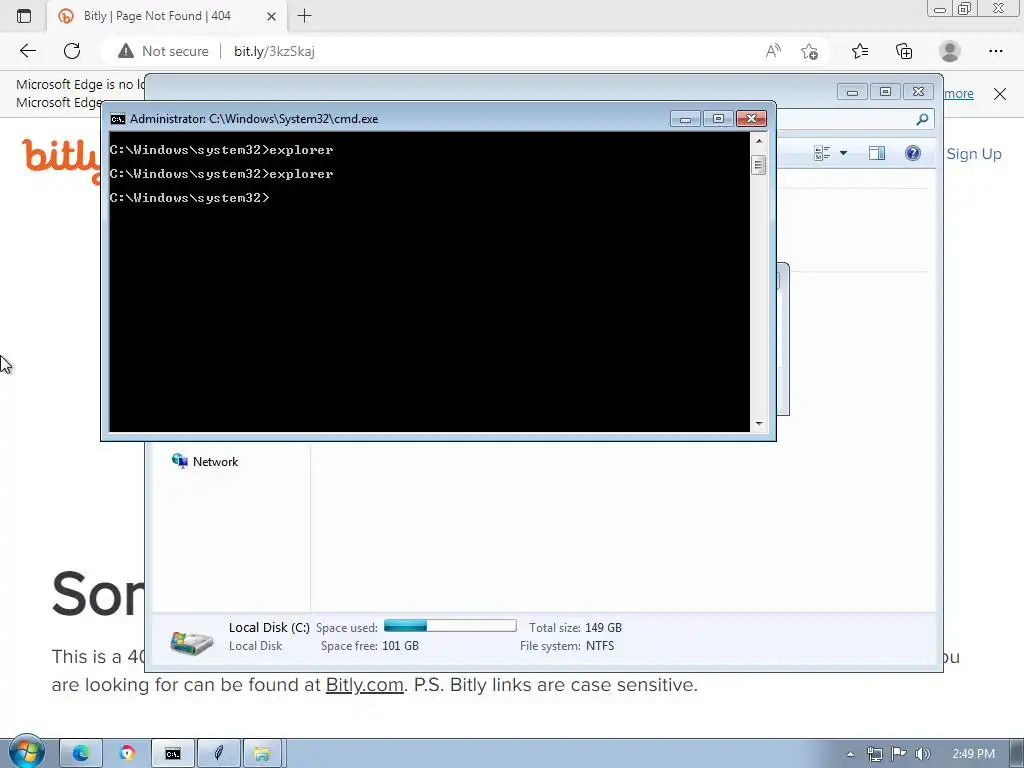Open a new Edge tab
The width and height of the screenshot is (1024, 768).
click(304, 16)
